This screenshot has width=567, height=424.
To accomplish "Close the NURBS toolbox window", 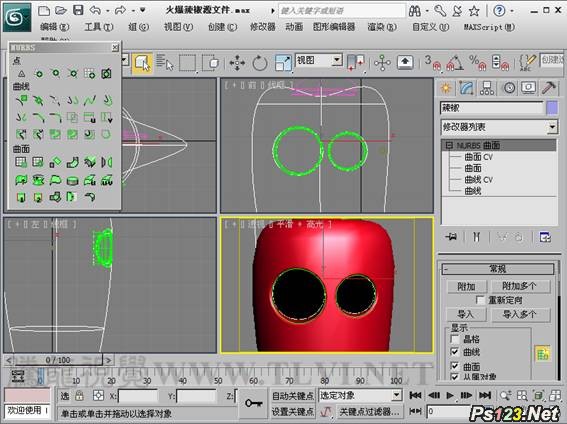I will coord(115,47).
